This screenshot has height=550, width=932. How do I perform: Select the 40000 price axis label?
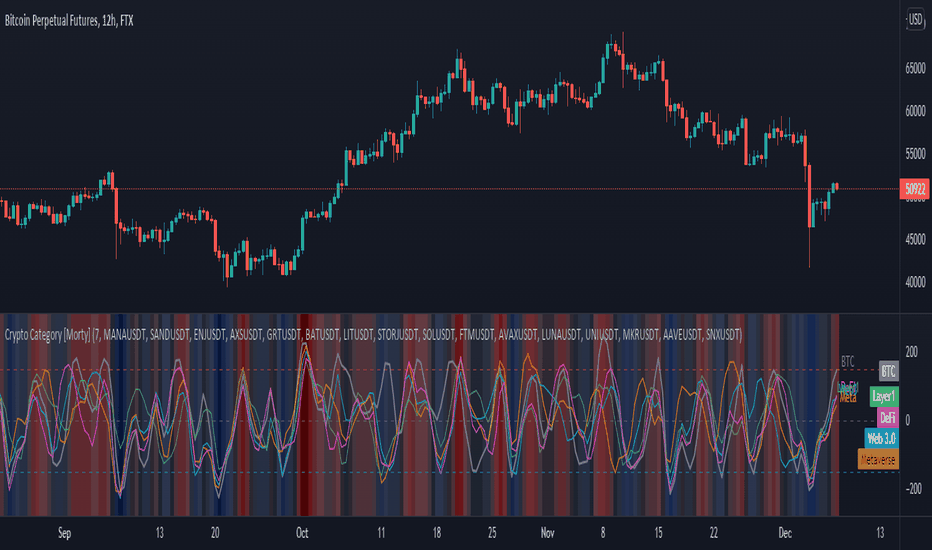[x=915, y=282]
